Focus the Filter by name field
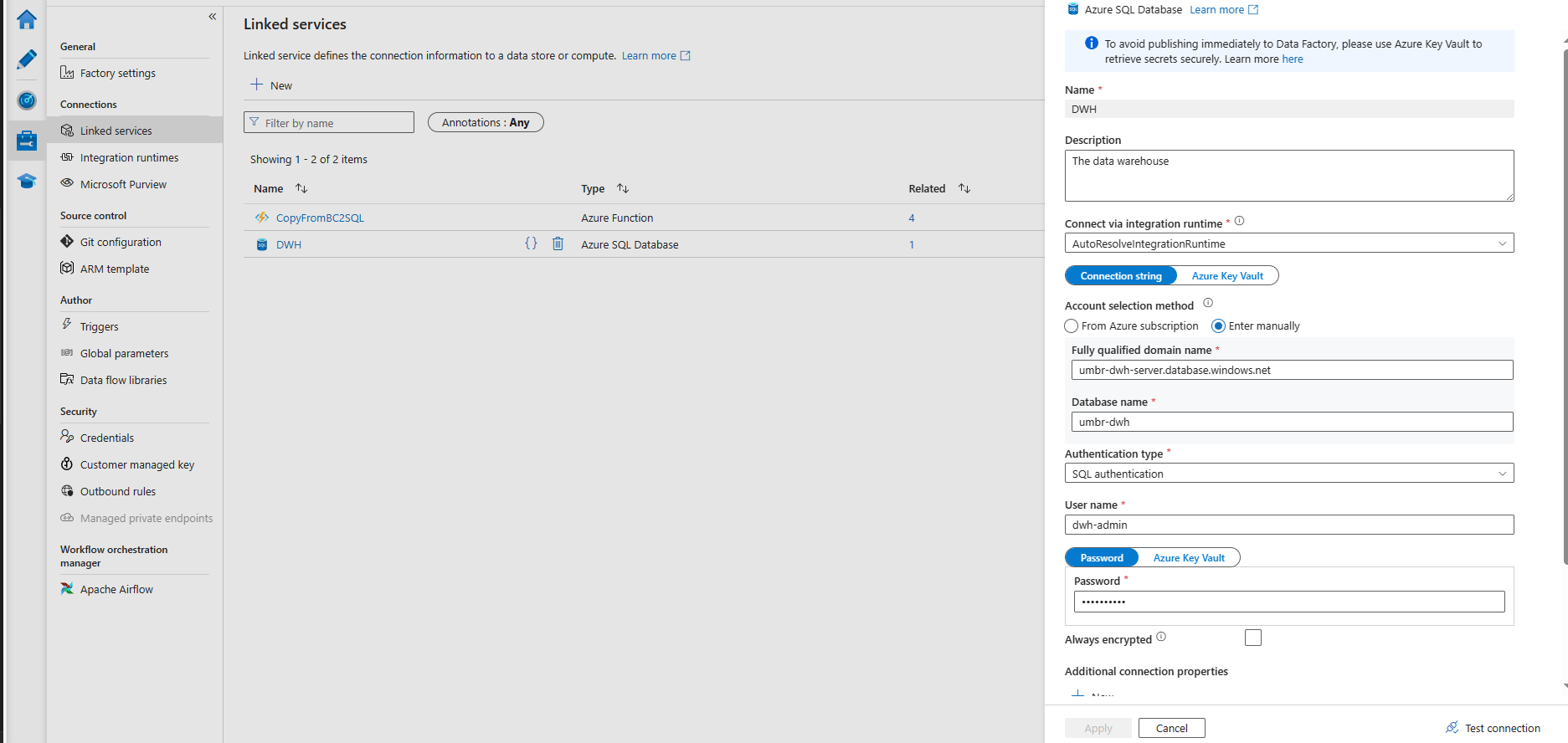This screenshot has width=1568, height=743. (x=329, y=123)
